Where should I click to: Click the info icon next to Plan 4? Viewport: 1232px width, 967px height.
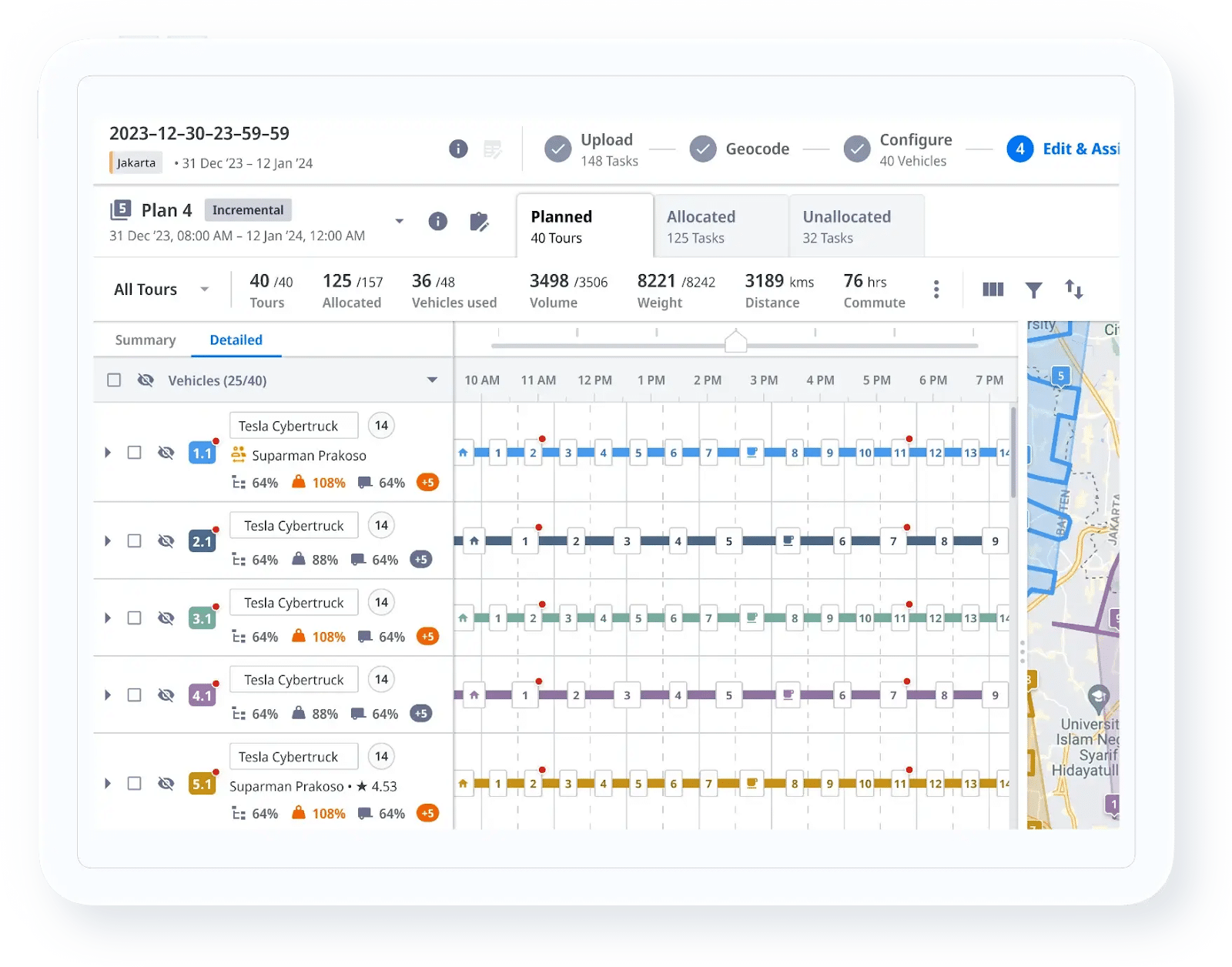click(437, 222)
